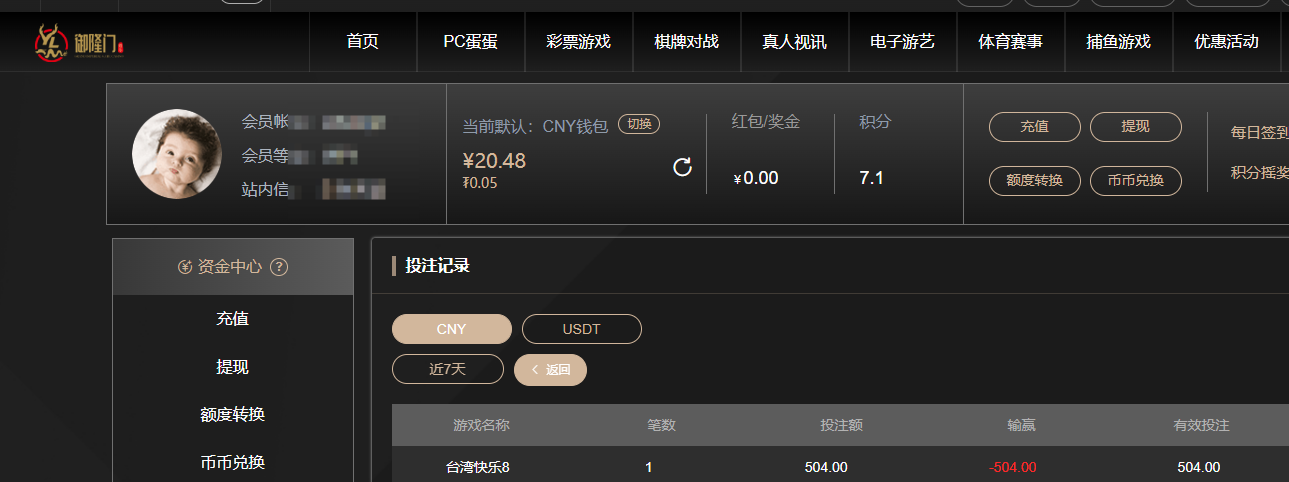Screen dimensions: 1289x482
Task: Click the question mark help icon beside 资金中心
Action: coord(279,267)
